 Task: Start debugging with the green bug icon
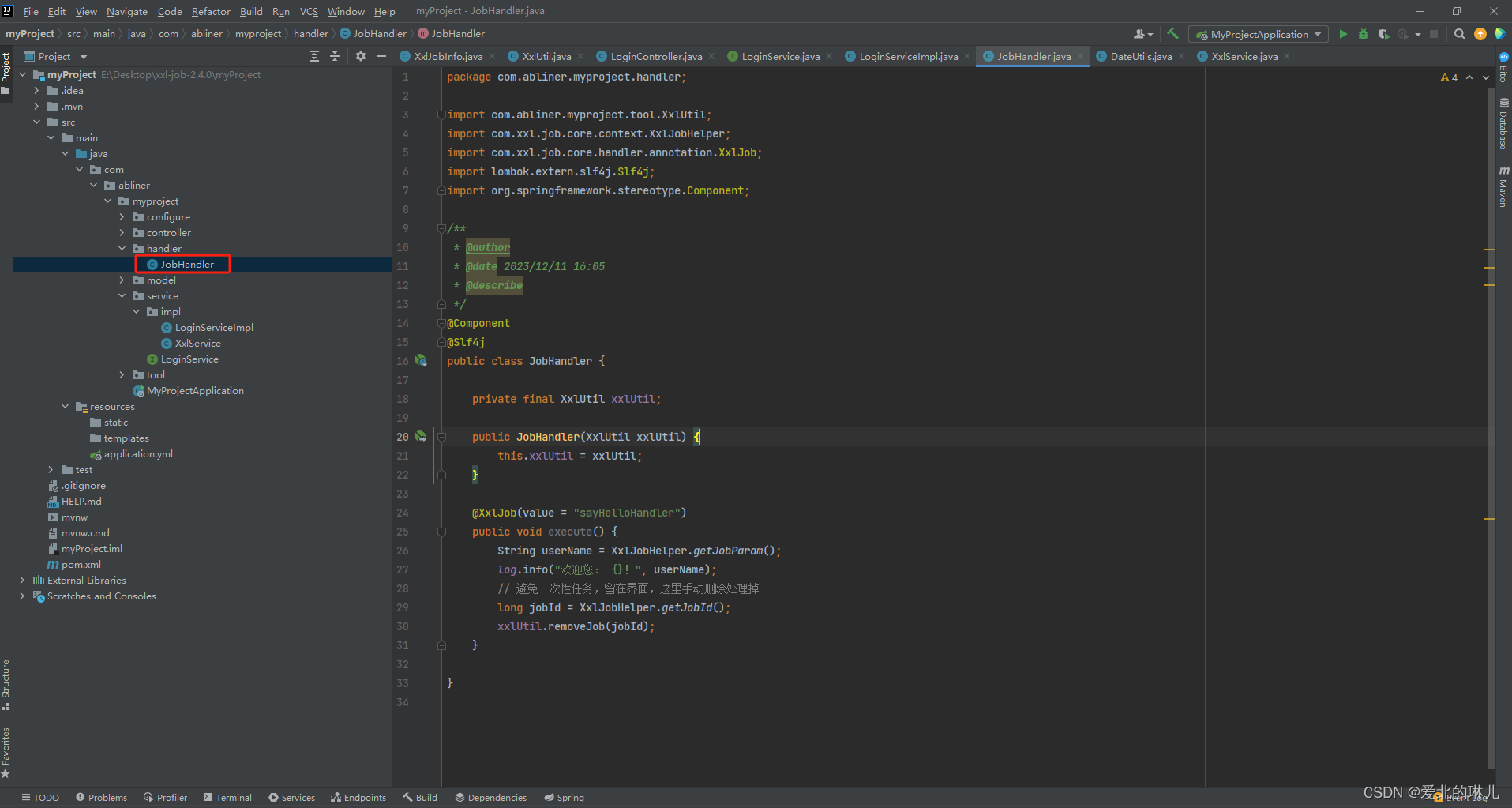tap(1364, 34)
